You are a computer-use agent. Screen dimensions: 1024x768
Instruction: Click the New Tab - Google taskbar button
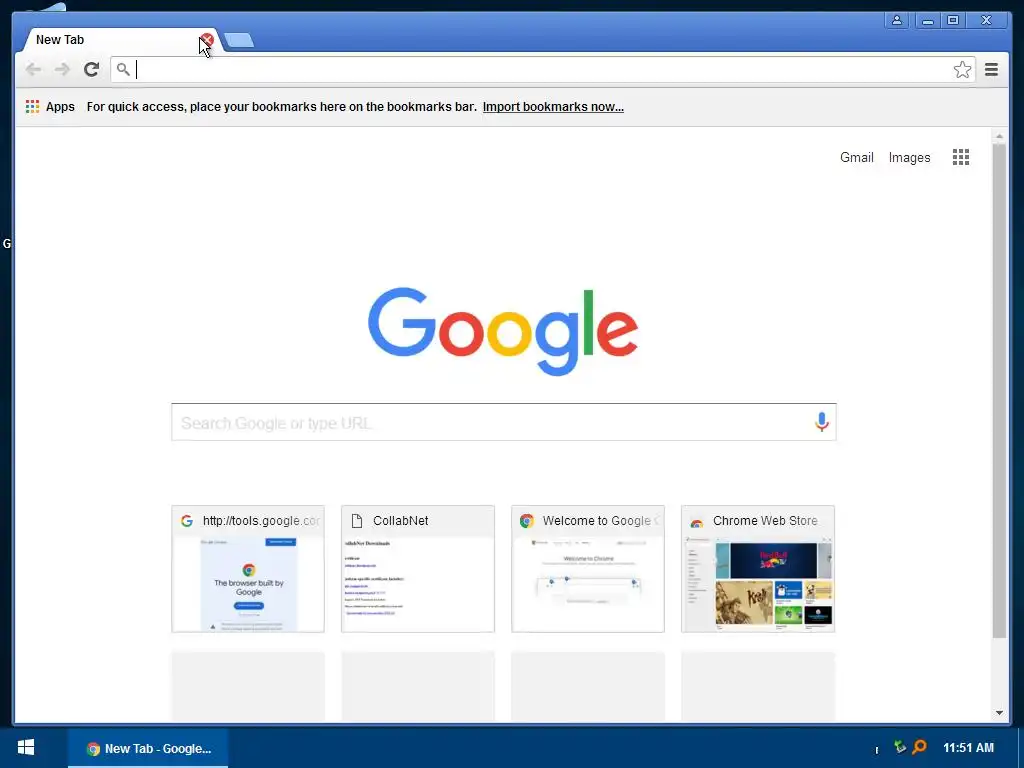pyautogui.click(x=148, y=748)
